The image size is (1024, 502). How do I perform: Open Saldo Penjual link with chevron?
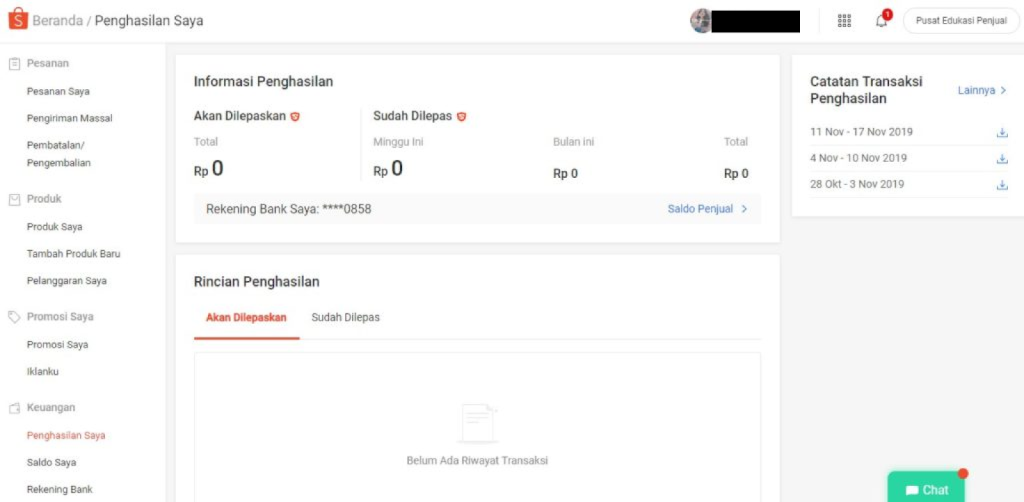(x=707, y=209)
